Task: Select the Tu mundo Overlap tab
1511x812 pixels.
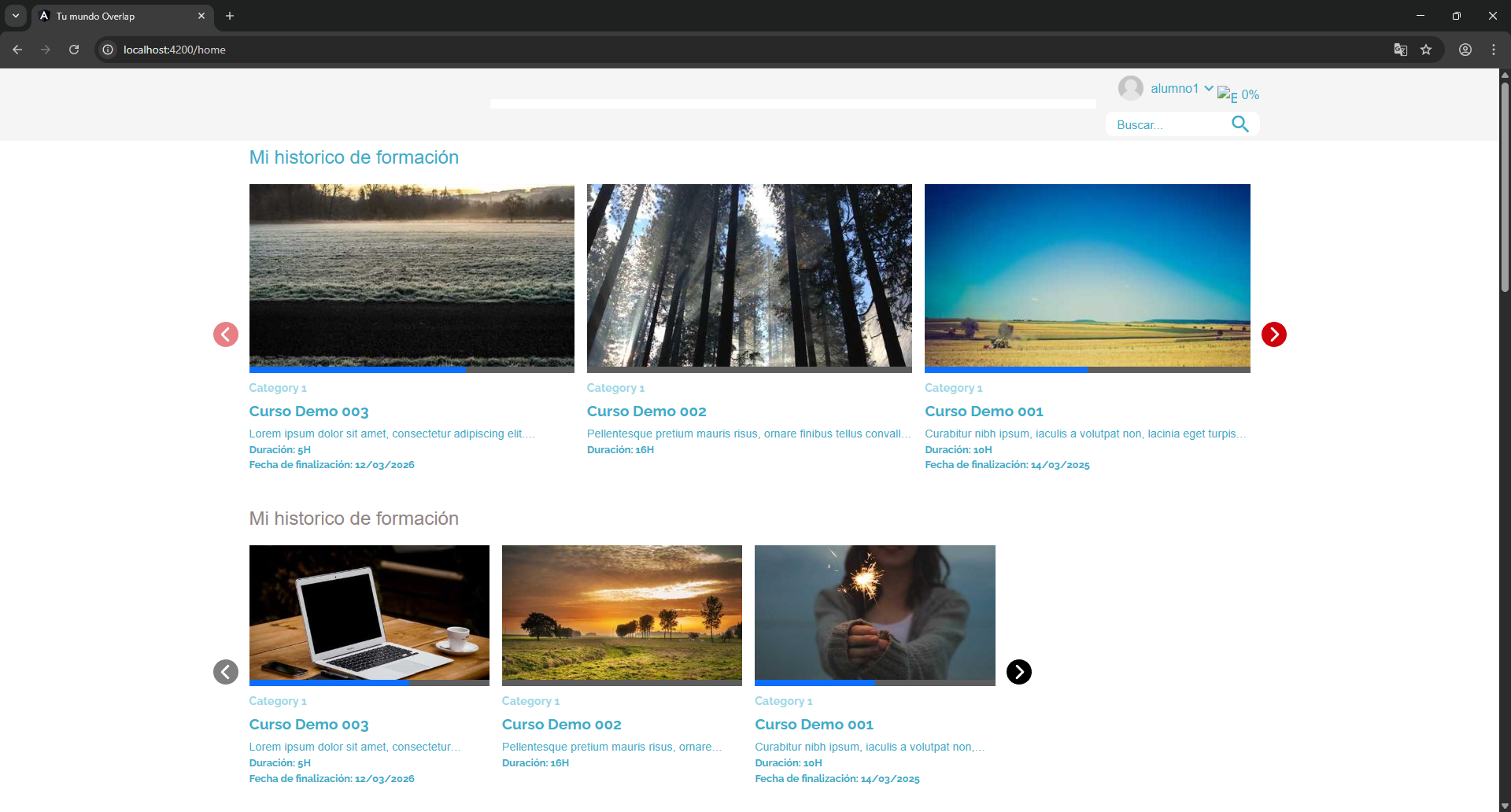Action: point(122,16)
